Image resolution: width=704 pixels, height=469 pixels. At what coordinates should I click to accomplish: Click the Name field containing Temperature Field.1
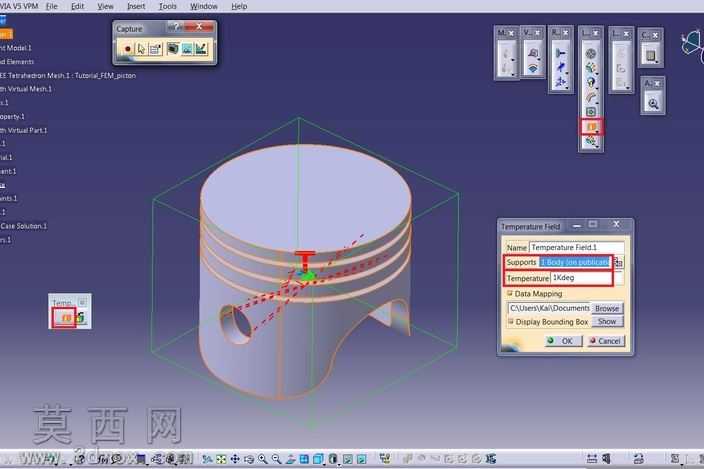(576, 247)
